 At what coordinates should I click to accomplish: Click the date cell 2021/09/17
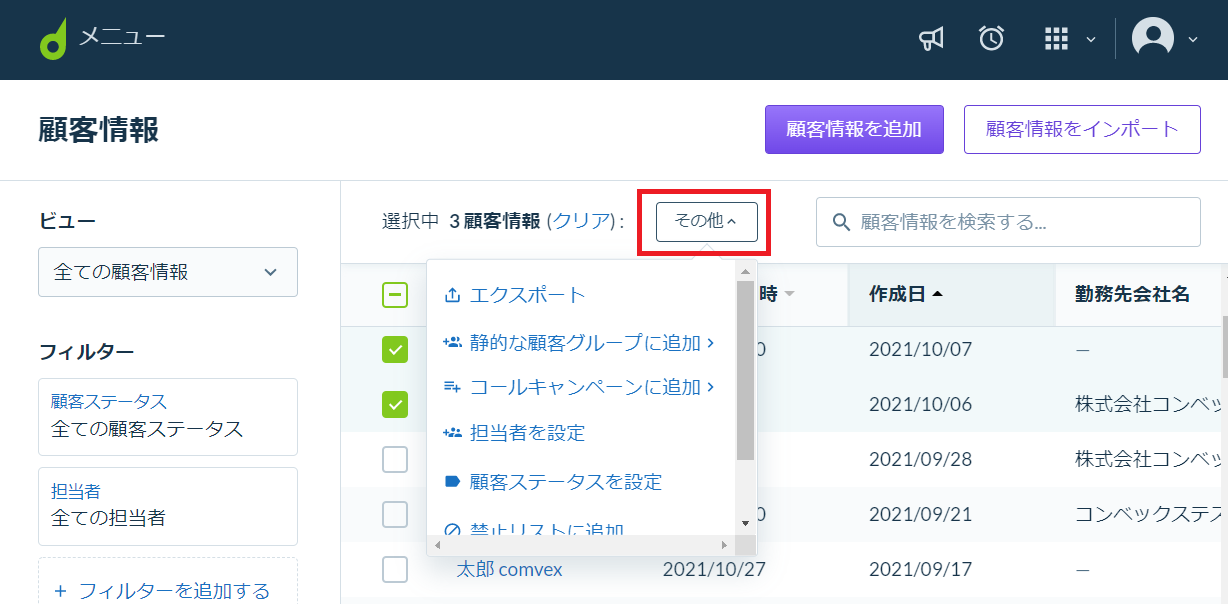point(920,569)
